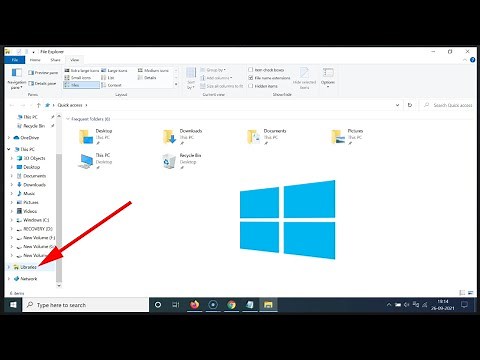Open File Explorer help
480x360 pixels.
click(x=472, y=60)
